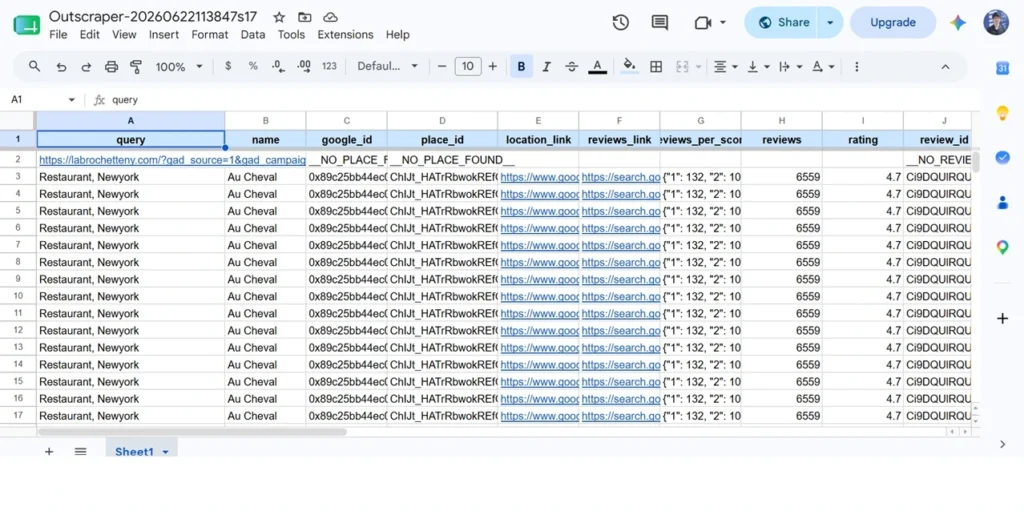The height and width of the screenshot is (519, 1024).
Task: Open the font family dropdown
Action: (x=387, y=66)
